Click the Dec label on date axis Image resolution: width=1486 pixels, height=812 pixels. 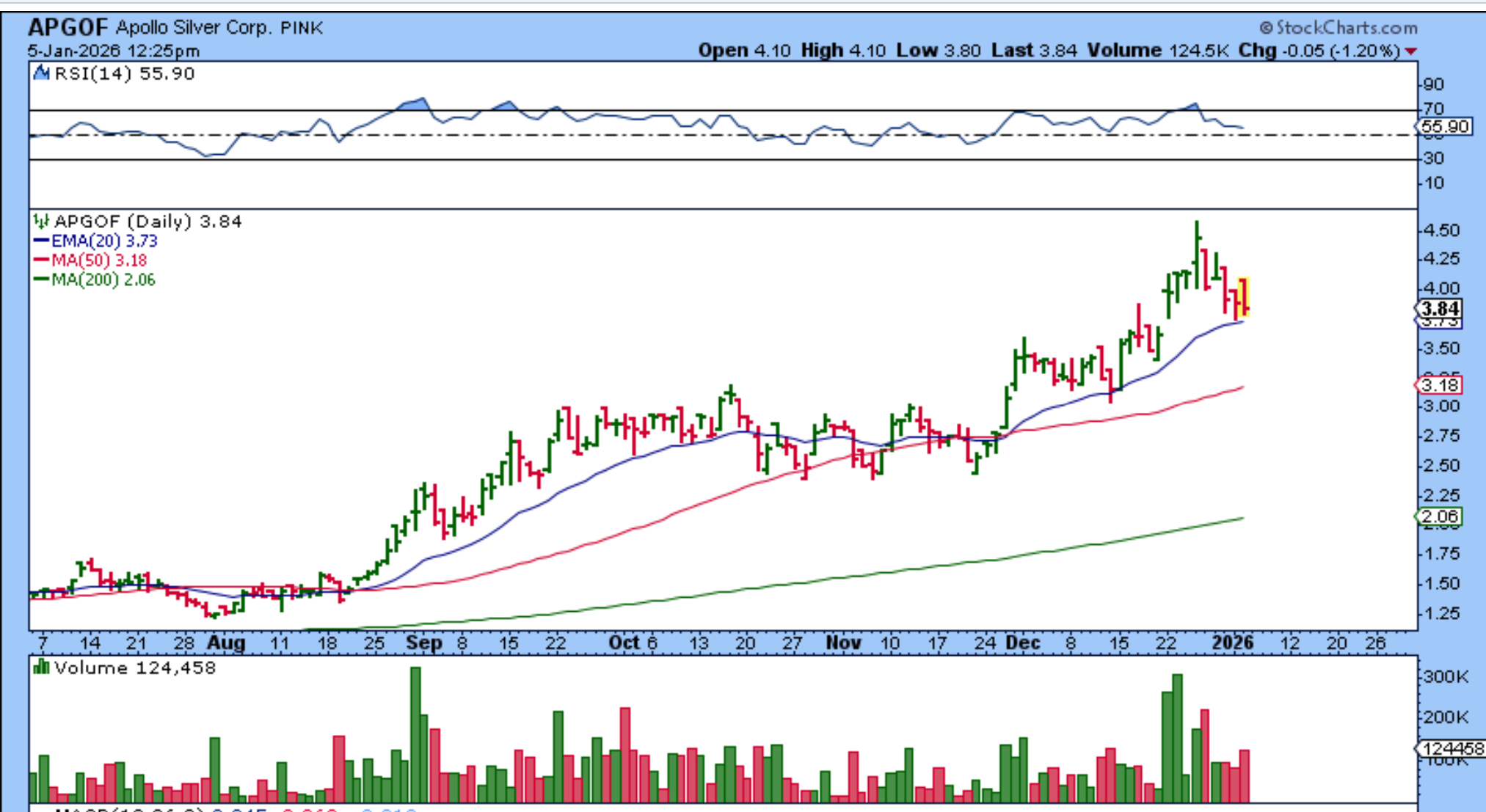[x=1023, y=643]
